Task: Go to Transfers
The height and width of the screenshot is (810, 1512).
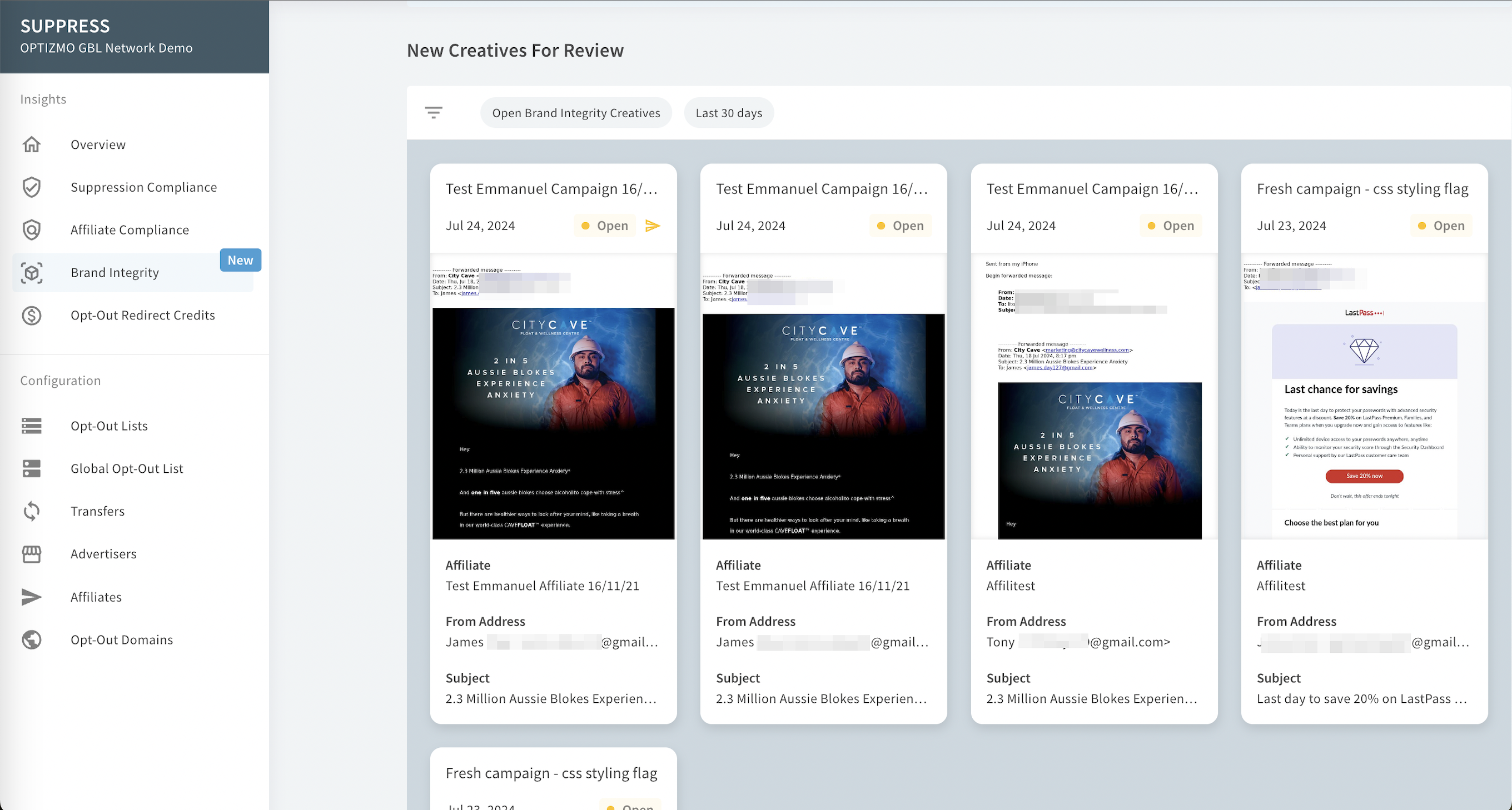Action: (x=97, y=512)
